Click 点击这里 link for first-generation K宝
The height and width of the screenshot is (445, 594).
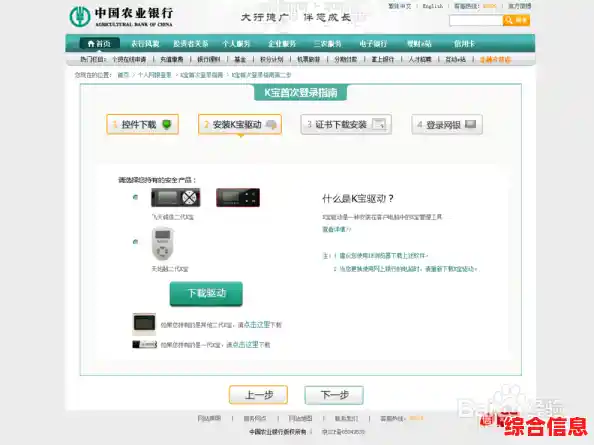click(246, 345)
